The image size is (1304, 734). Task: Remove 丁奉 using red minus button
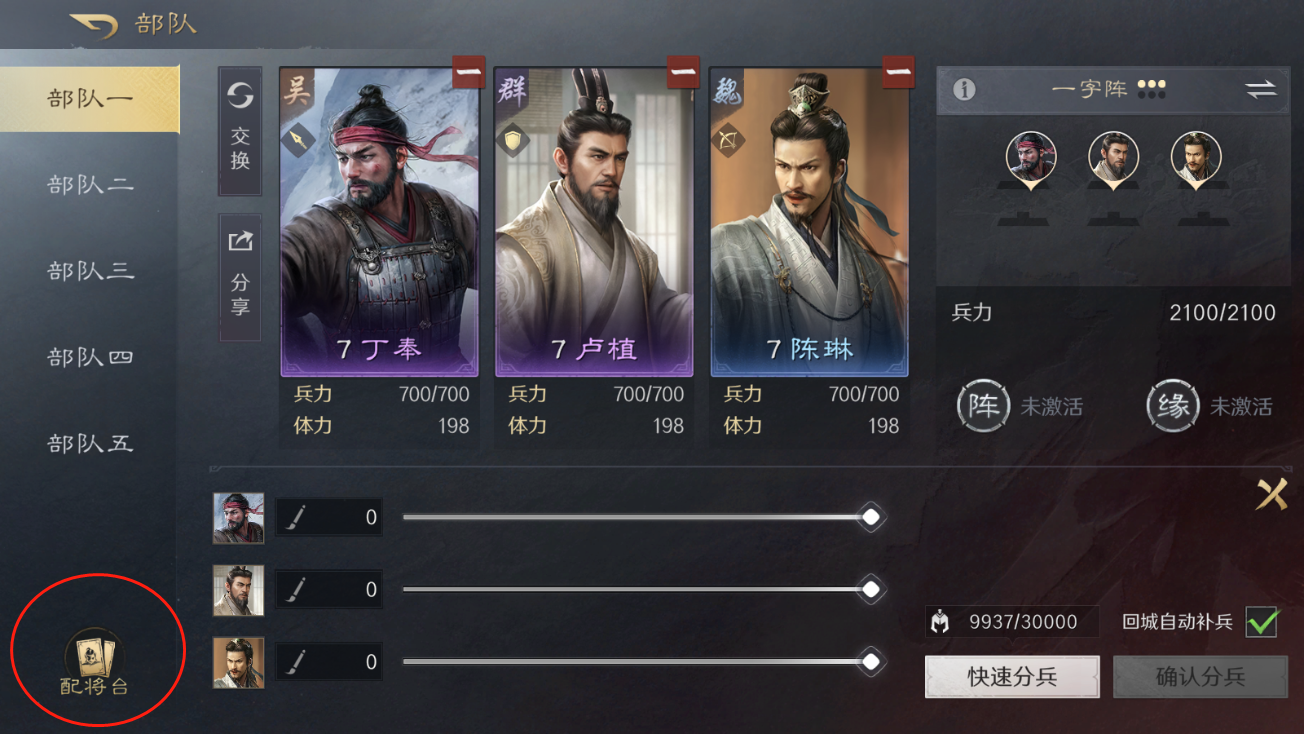tap(469, 72)
